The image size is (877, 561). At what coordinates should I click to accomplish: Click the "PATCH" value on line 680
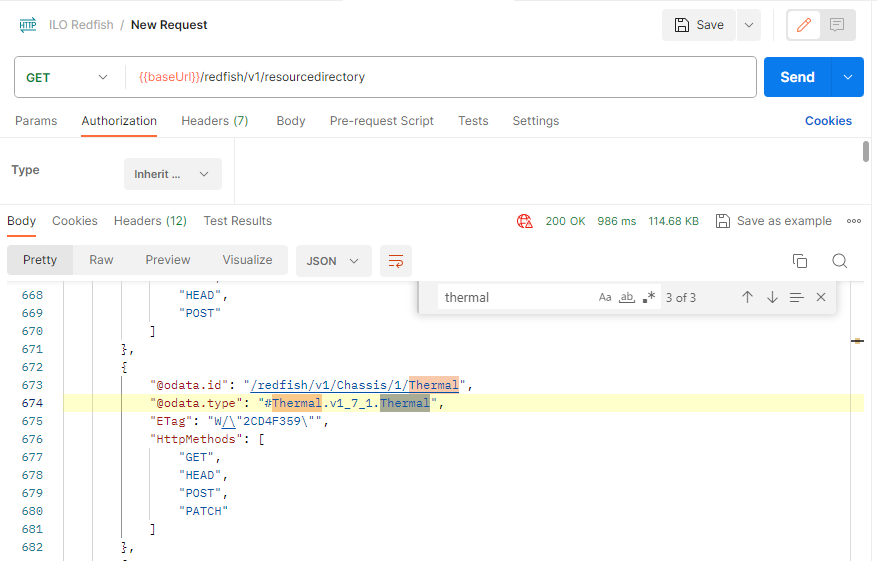[x=204, y=511]
